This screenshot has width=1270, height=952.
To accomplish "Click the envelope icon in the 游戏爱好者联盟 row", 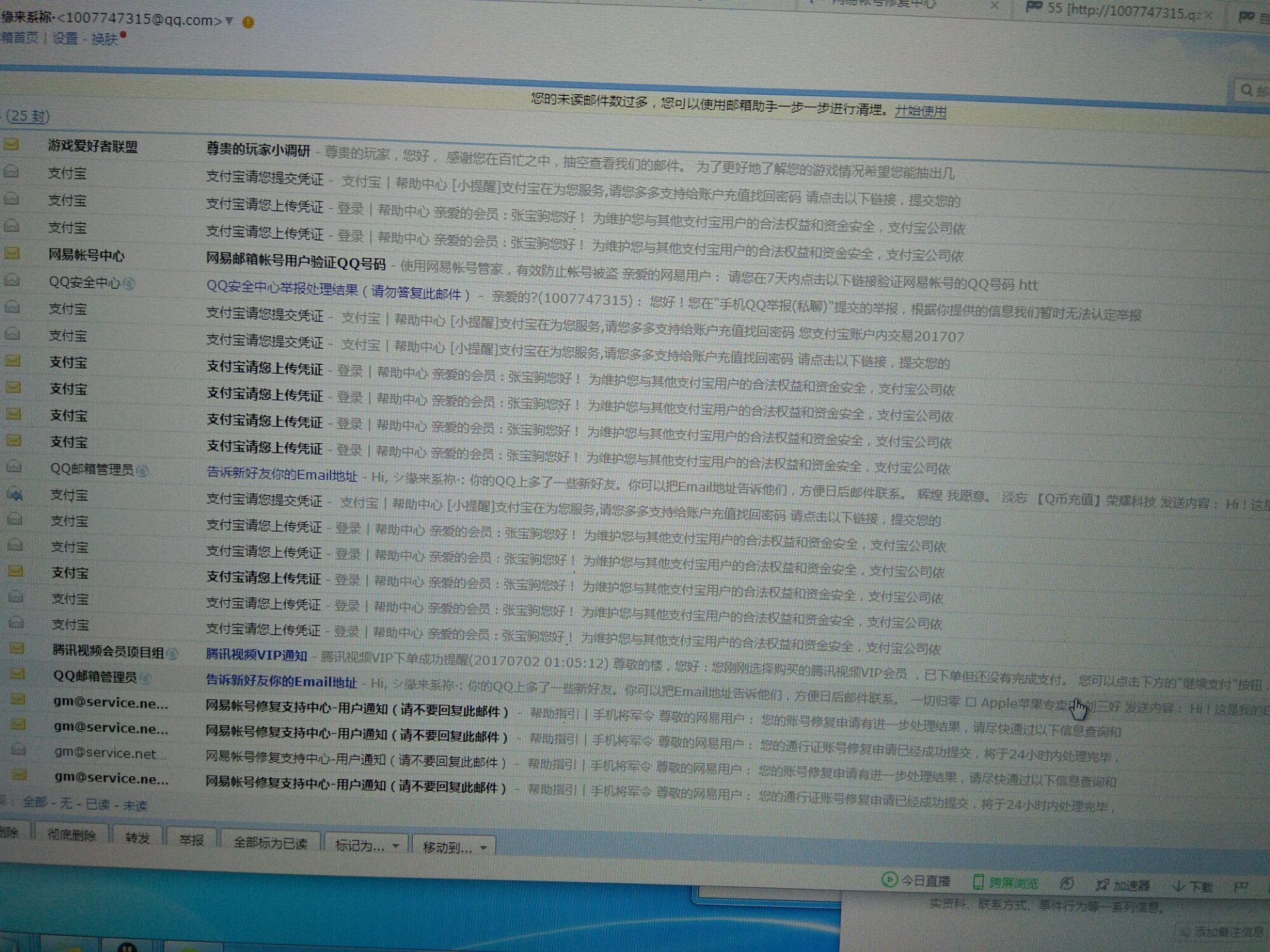I will click(11, 145).
